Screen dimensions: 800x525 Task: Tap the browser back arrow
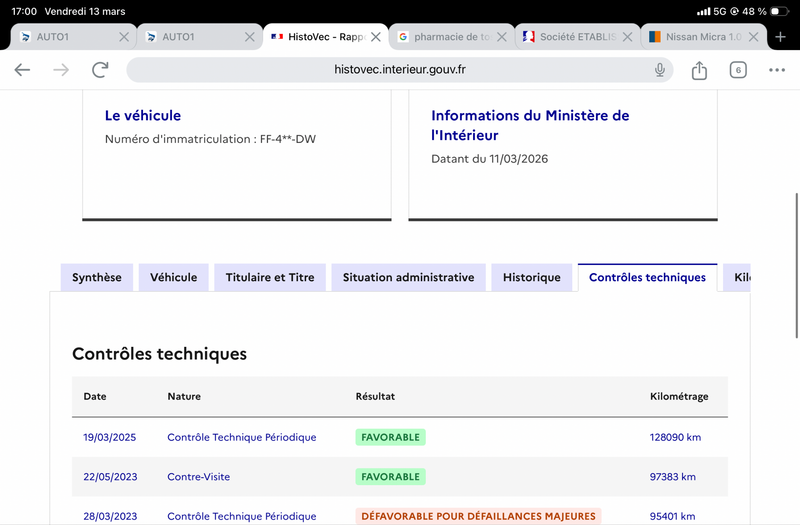(x=22, y=70)
